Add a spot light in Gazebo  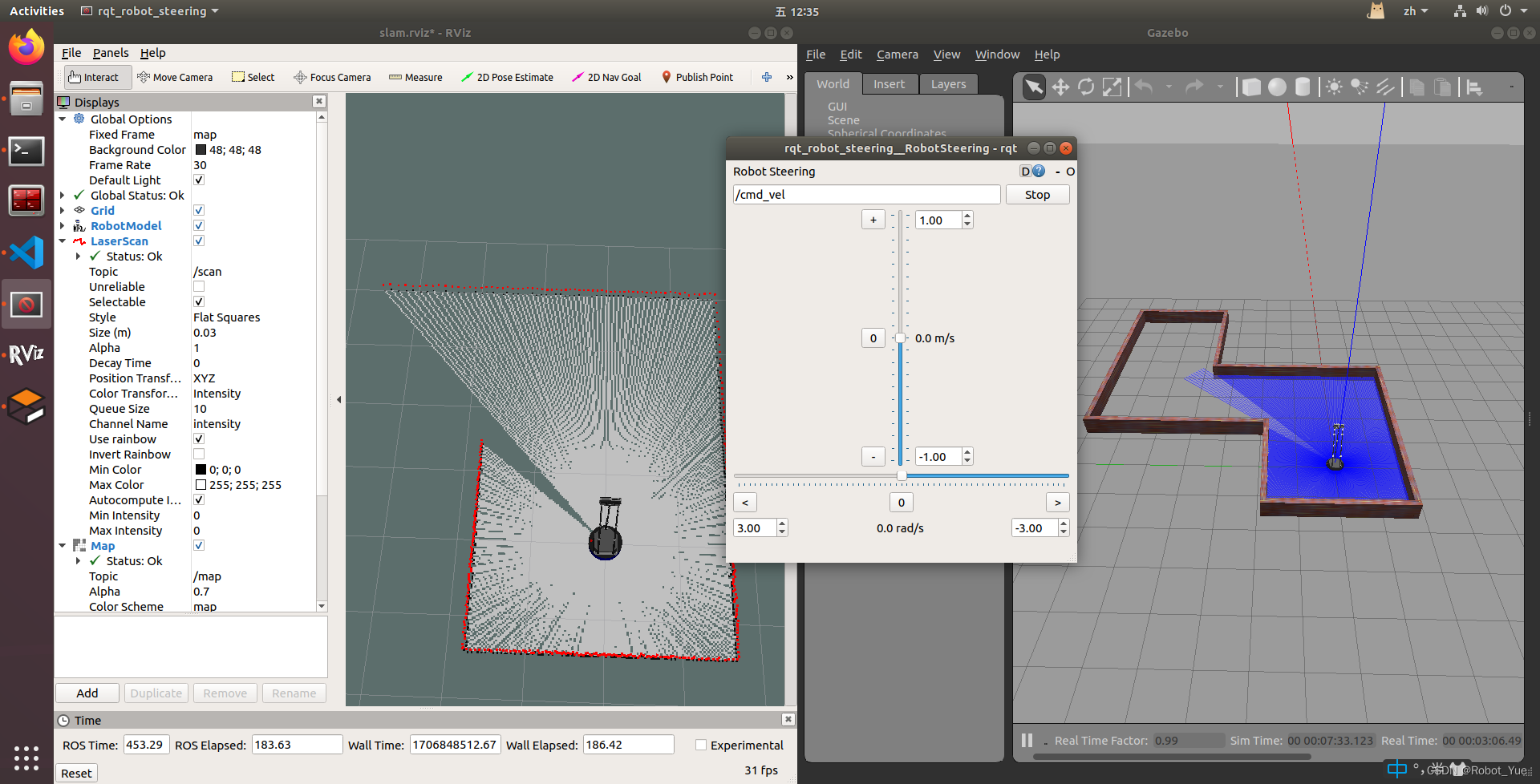coord(1360,87)
